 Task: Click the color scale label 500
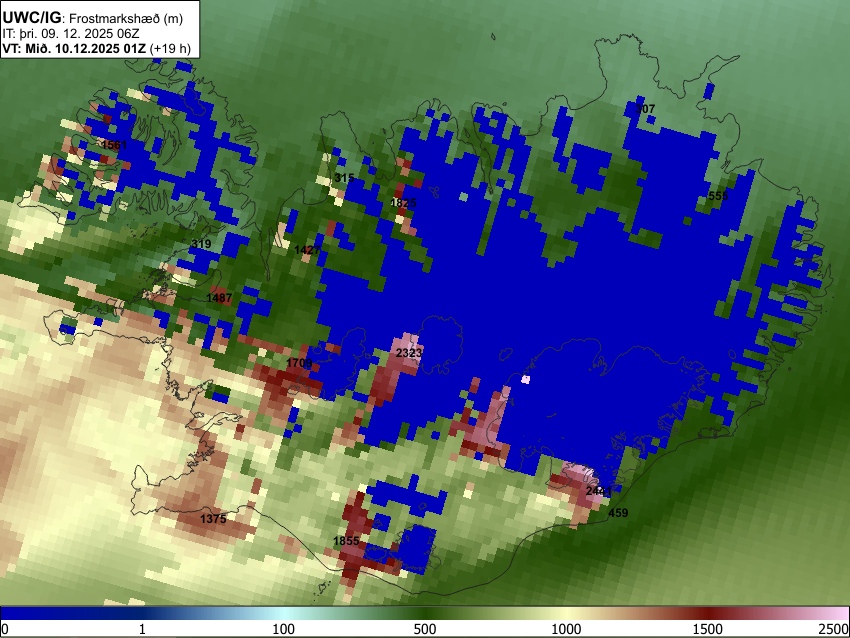pos(424,629)
